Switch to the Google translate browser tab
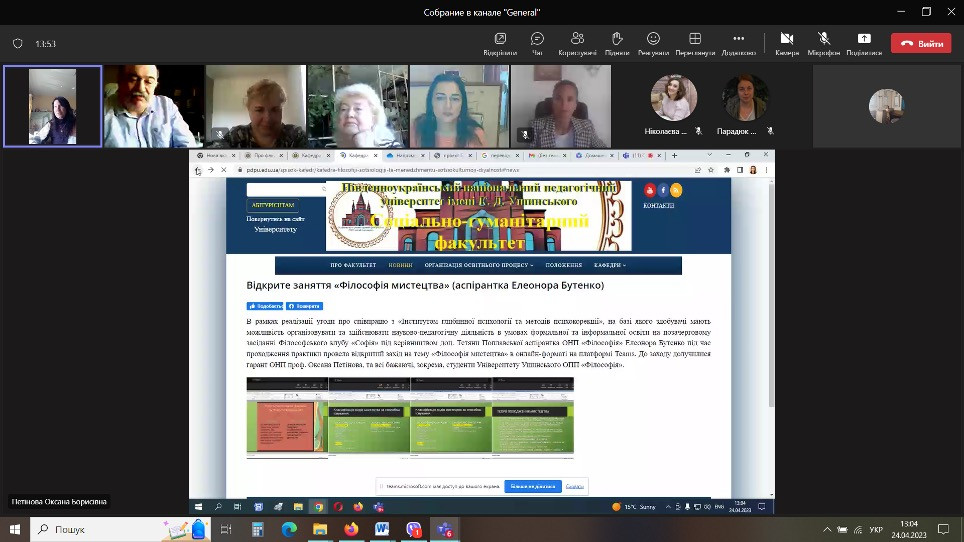The image size is (964, 542). tap(499, 155)
